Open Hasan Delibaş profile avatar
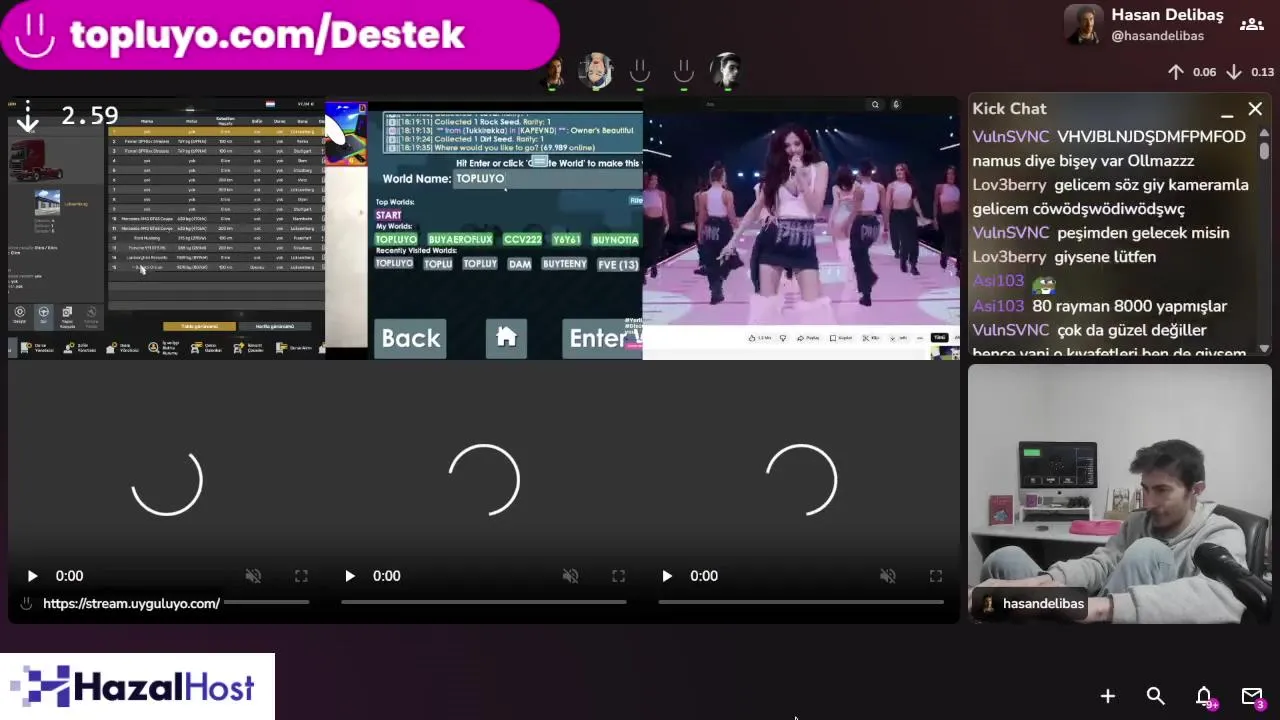 tap(1084, 25)
